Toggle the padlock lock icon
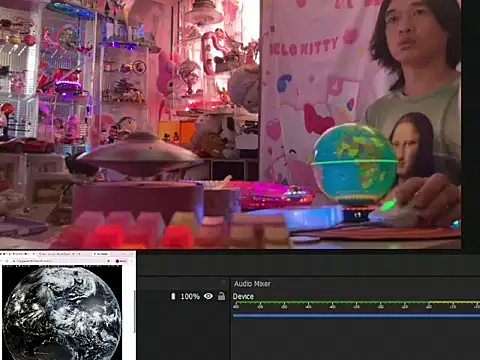 coord(221,296)
